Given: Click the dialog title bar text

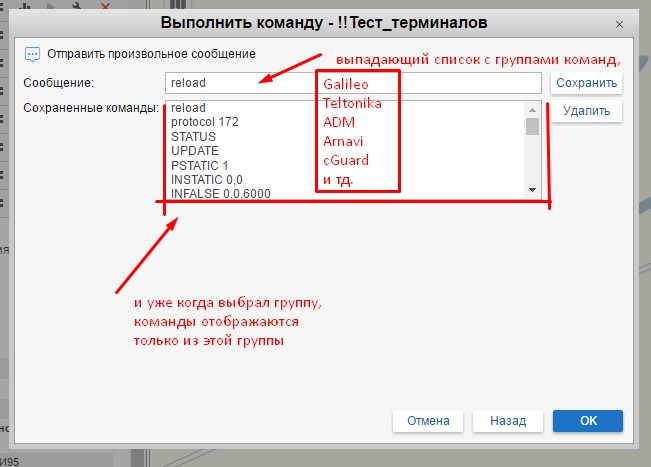Looking at the screenshot, I should 331,22.
